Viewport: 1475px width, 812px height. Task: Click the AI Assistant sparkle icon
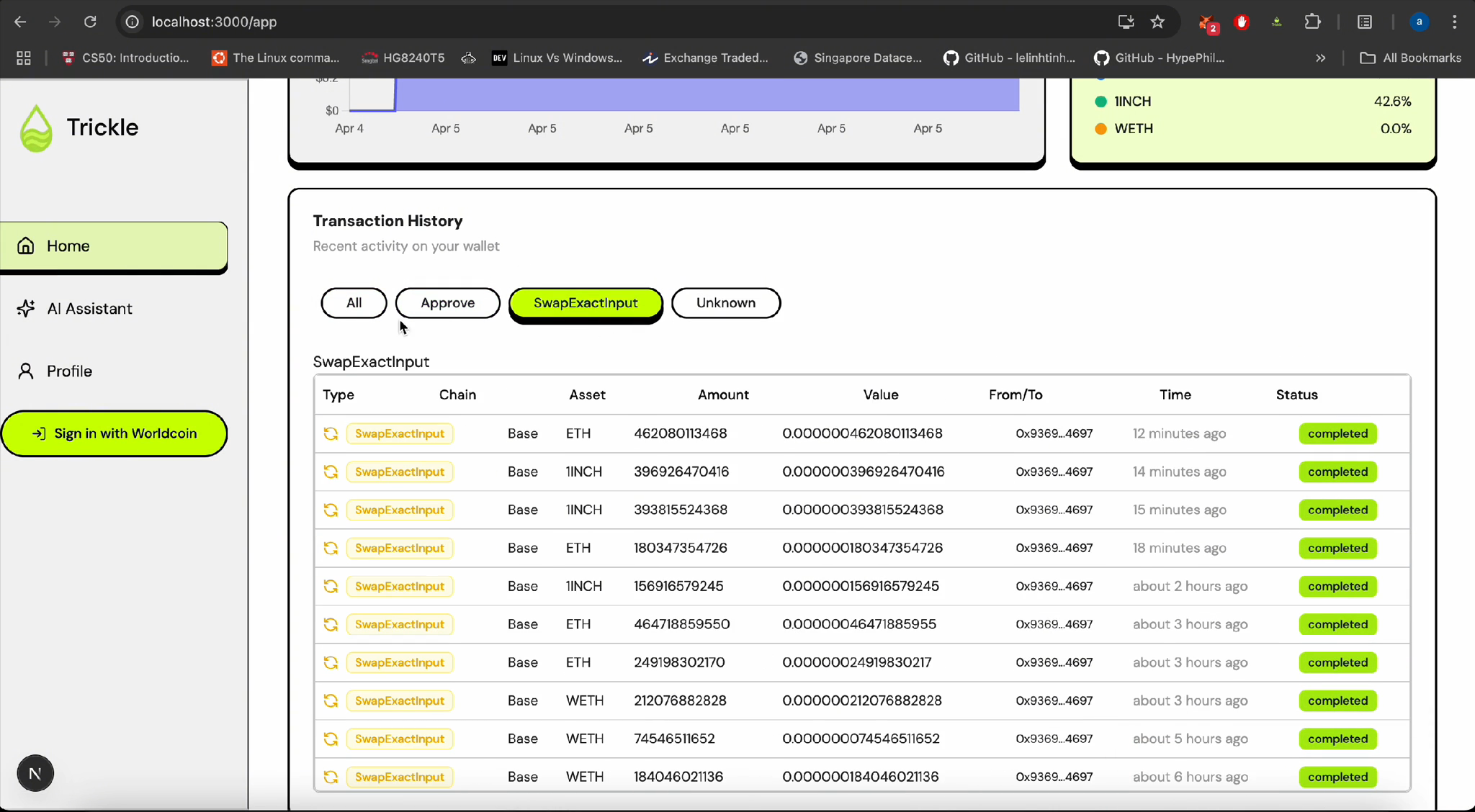point(26,309)
